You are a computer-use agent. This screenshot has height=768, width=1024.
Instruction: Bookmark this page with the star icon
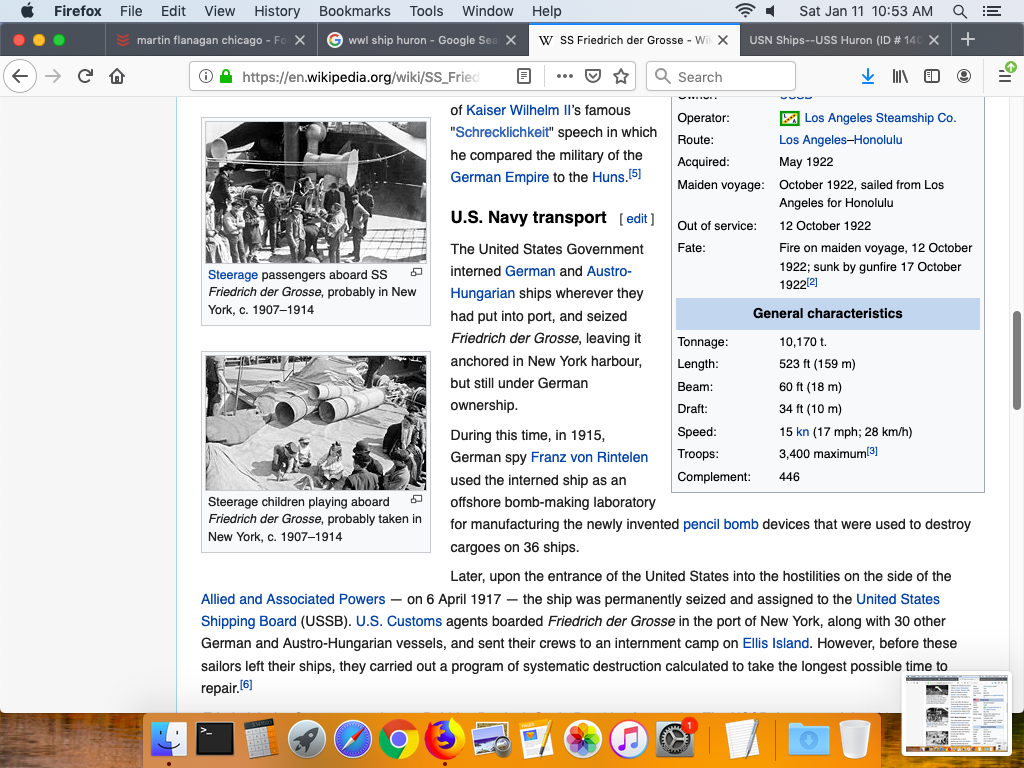tap(621, 76)
